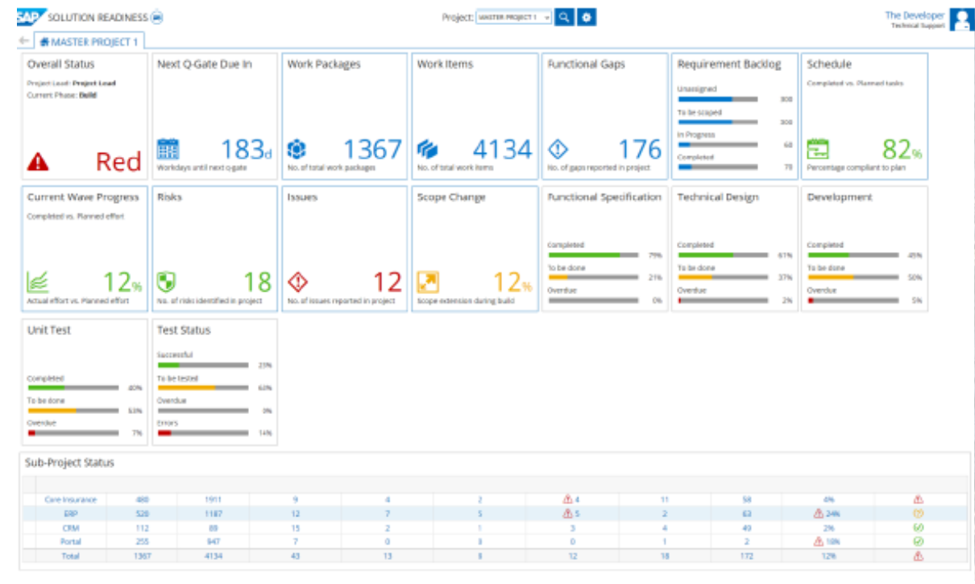Image resolution: width=975 pixels, height=584 pixels.
Task: Open the Project dropdown showing Master Project 1
Action: pyautogui.click(x=513, y=17)
